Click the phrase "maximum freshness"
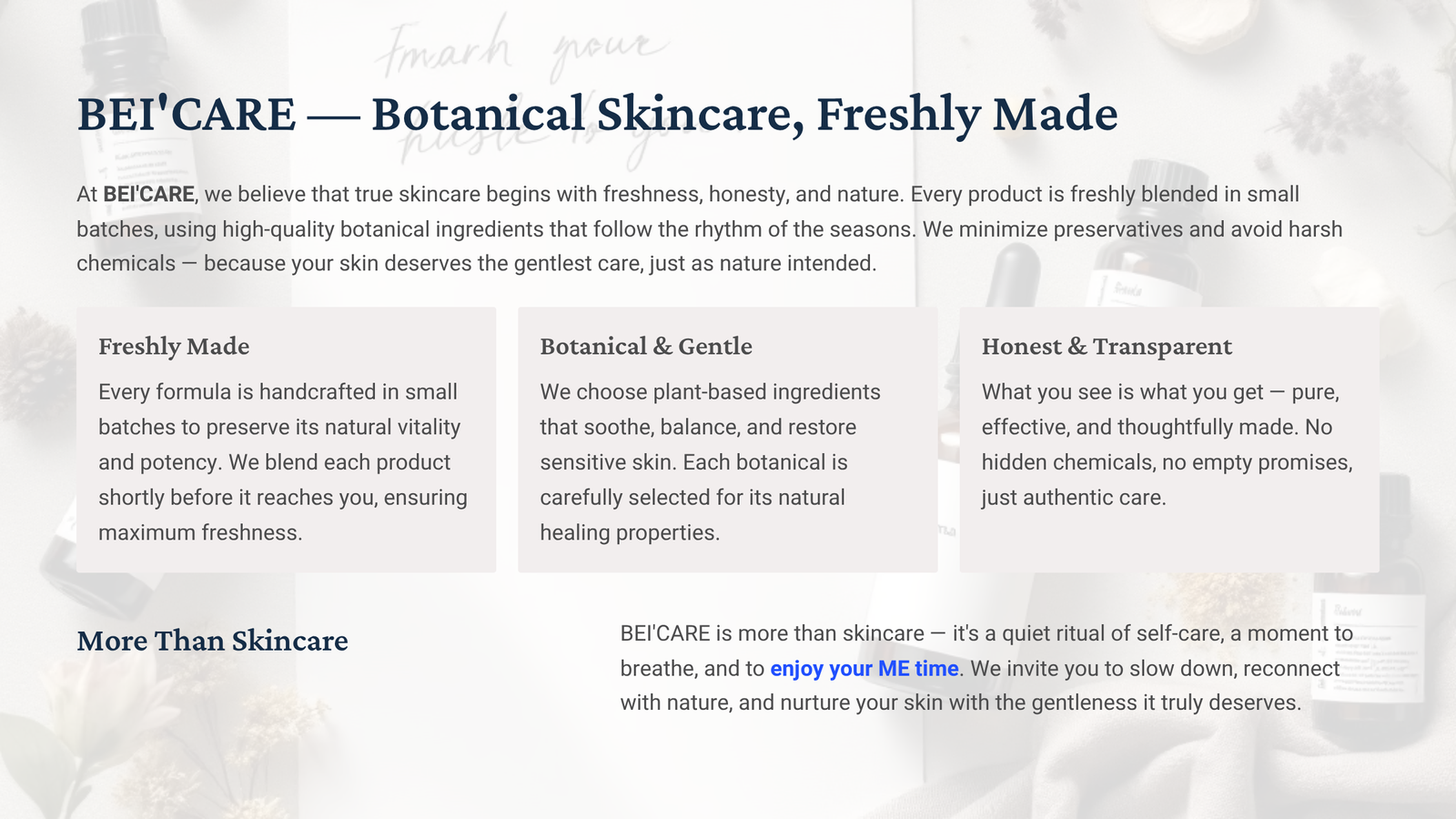 tap(199, 533)
